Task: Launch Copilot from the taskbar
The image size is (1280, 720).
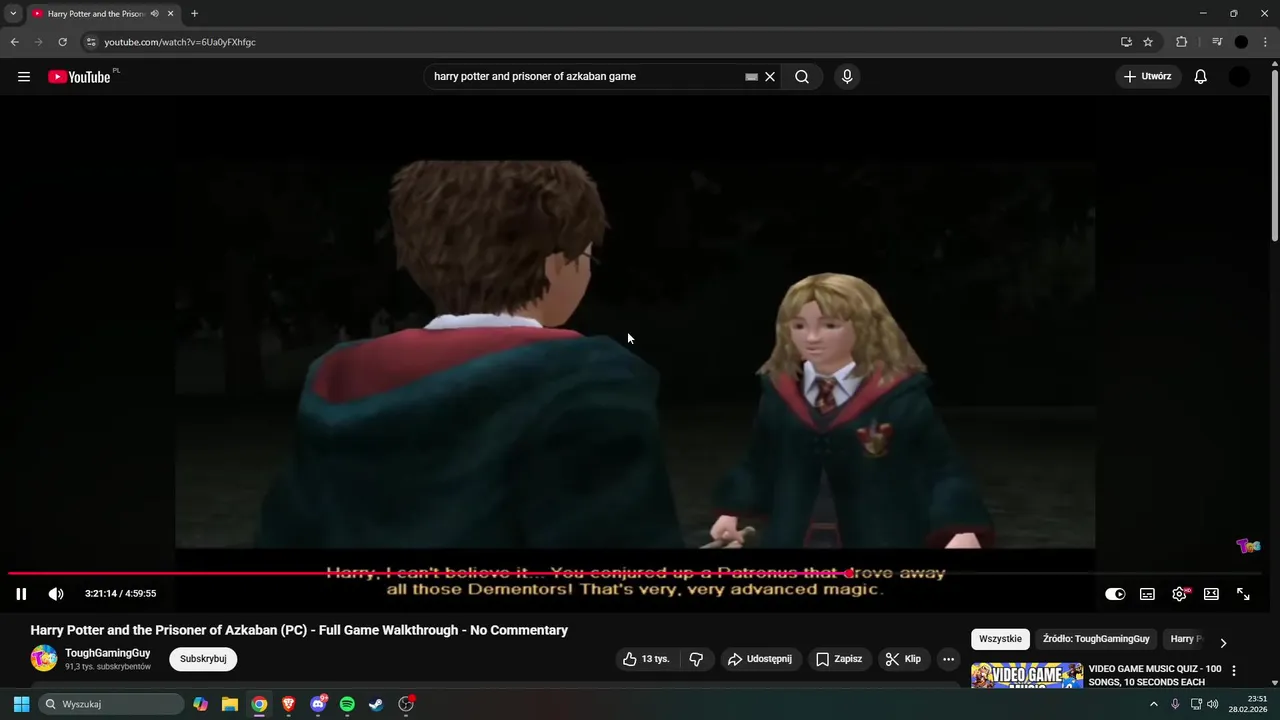Action: point(201,704)
